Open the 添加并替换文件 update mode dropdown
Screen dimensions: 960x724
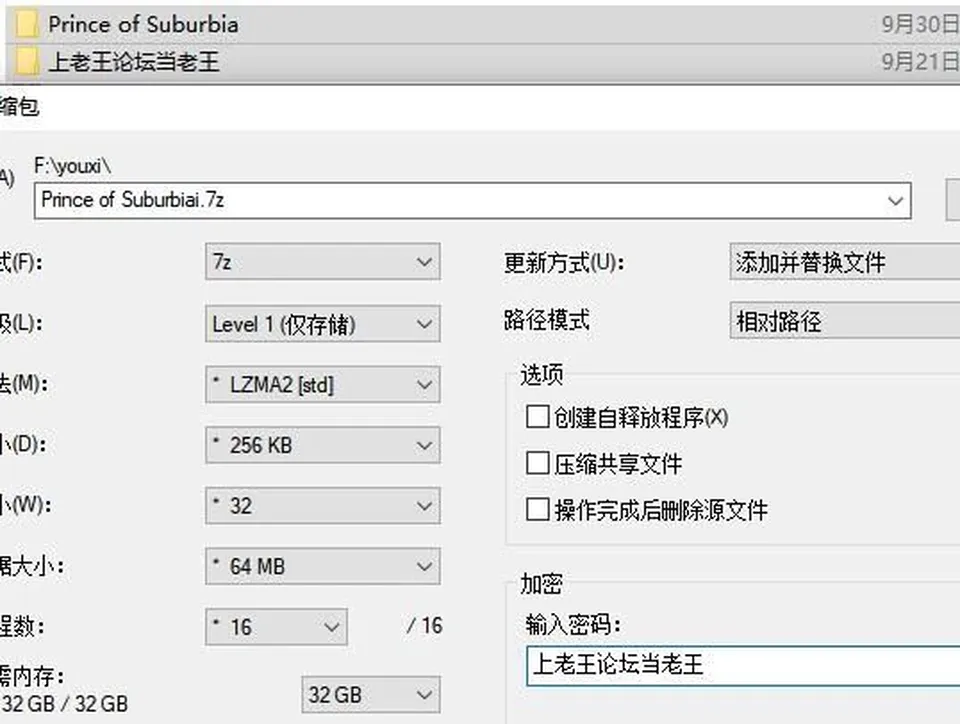[845, 262]
